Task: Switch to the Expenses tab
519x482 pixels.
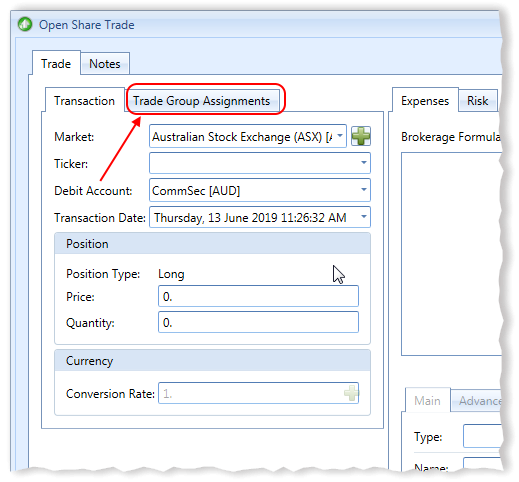Action: [x=425, y=101]
